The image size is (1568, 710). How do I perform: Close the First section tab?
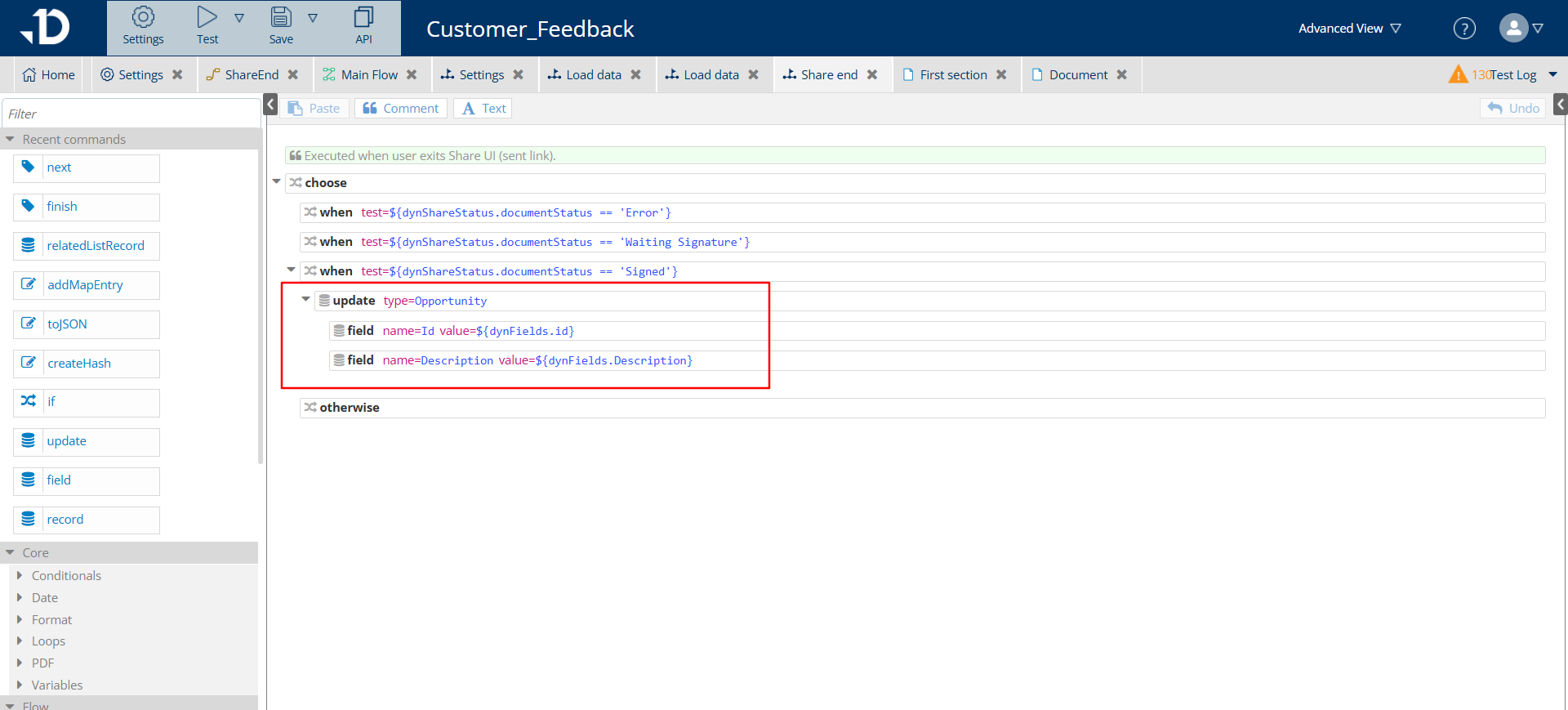coord(1001,74)
